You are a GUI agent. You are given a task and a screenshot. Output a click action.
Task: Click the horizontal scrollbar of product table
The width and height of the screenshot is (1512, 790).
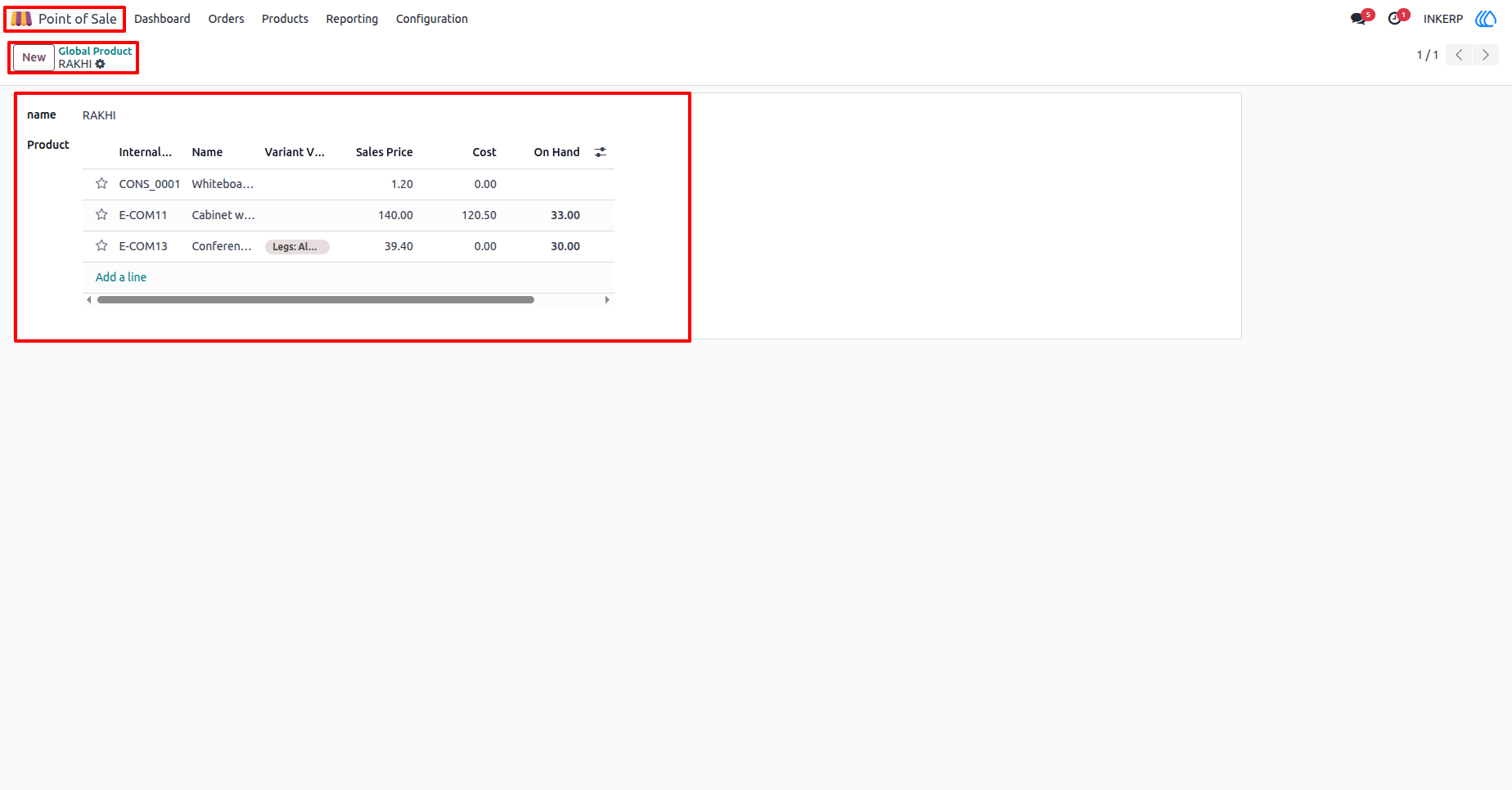[316, 300]
